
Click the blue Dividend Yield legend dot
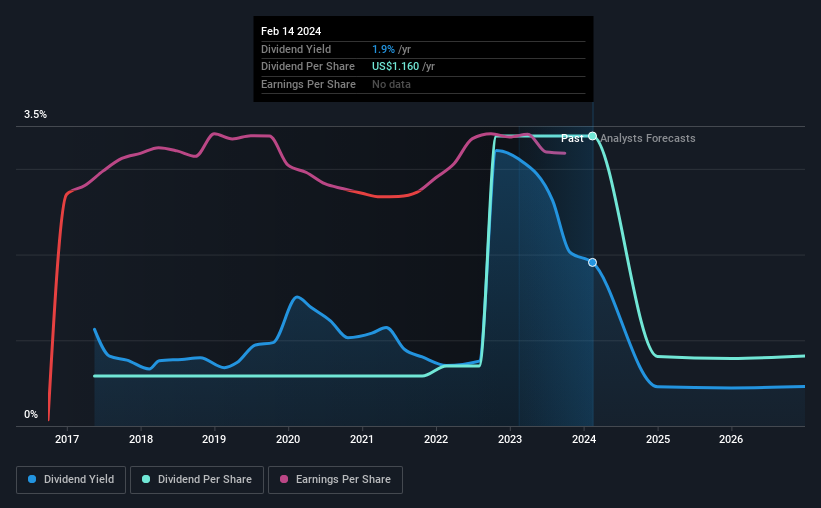pos(32,479)
